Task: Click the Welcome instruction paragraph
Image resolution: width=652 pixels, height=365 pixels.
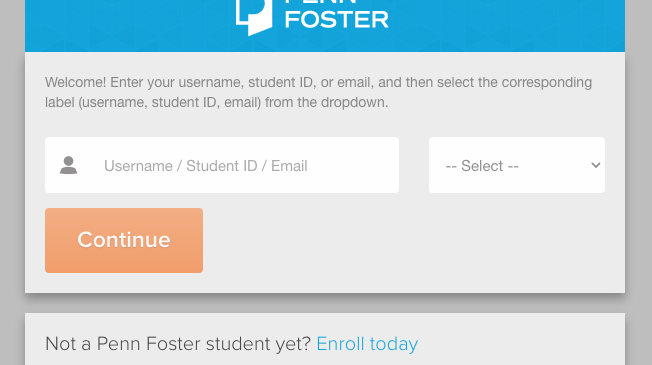Action: tap(318, 92)
